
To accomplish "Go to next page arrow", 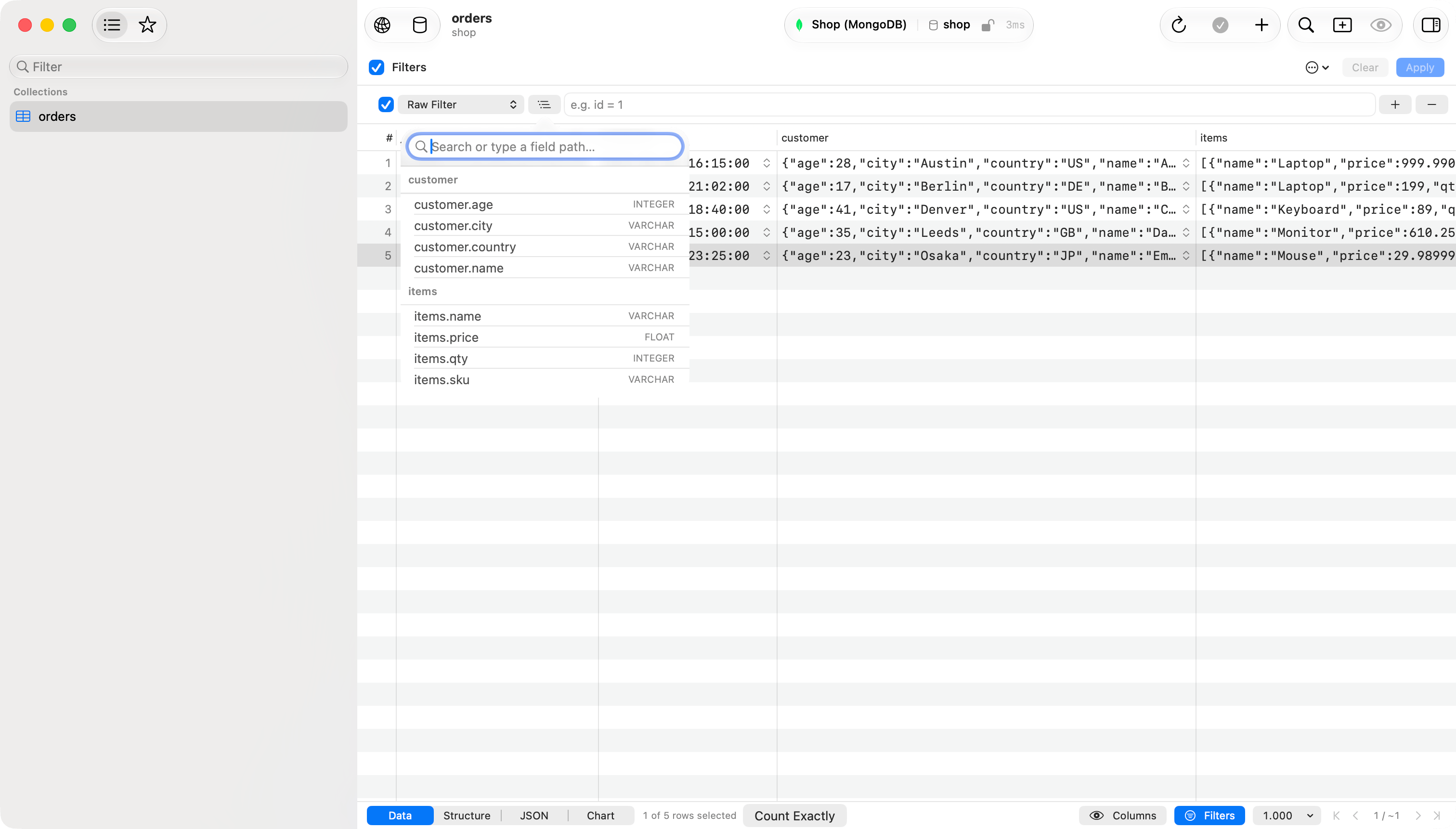I will [x=1418, y=816].
